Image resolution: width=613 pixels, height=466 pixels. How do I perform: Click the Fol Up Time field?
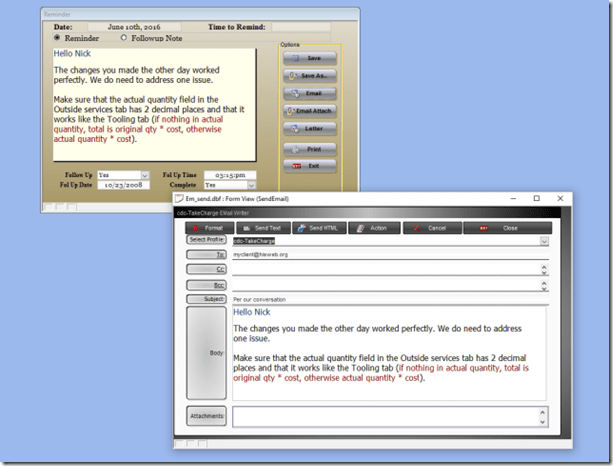(230, 175)
